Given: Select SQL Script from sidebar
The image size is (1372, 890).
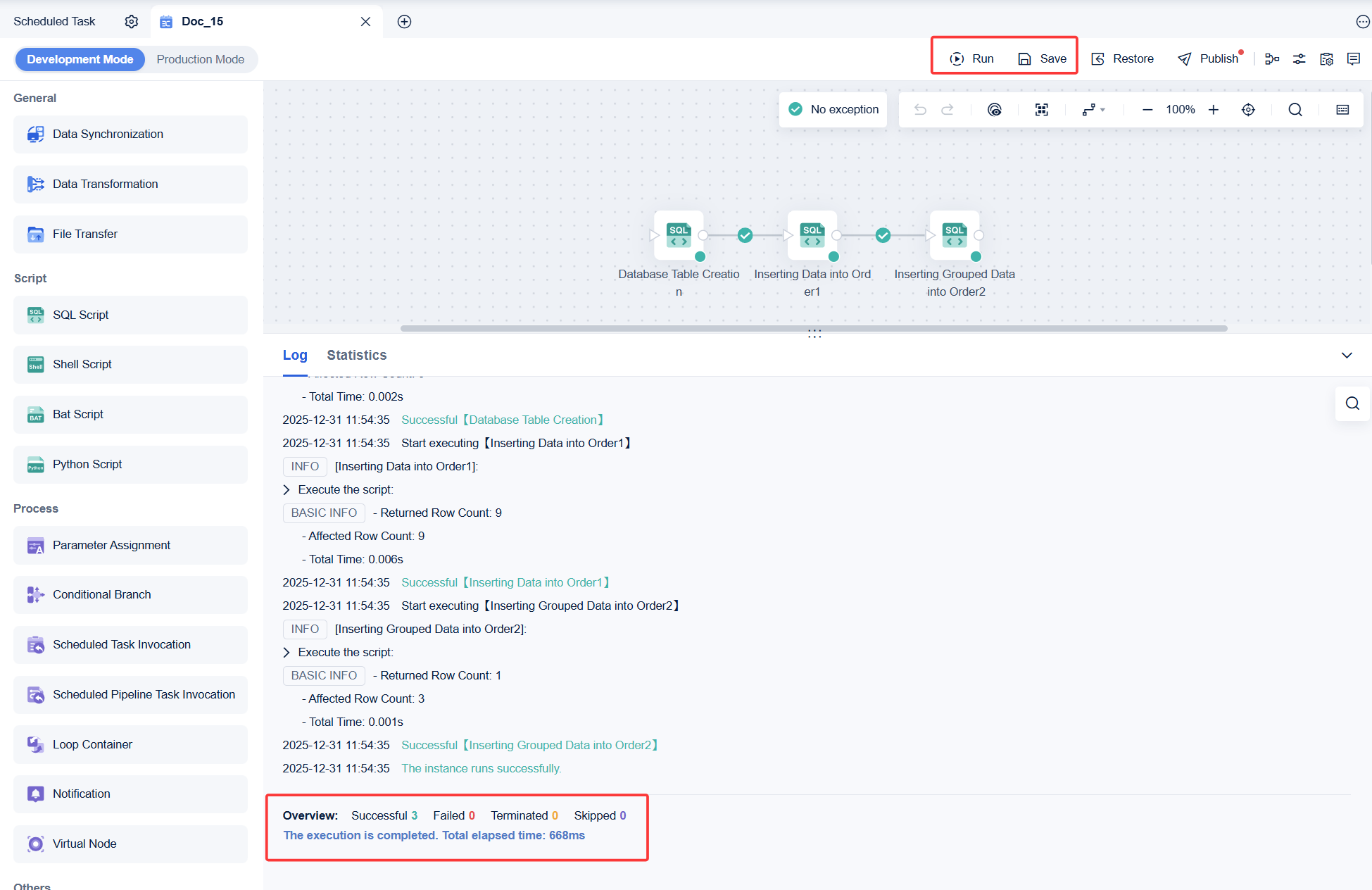Looking at the screenshot, I should click(130, 315).
